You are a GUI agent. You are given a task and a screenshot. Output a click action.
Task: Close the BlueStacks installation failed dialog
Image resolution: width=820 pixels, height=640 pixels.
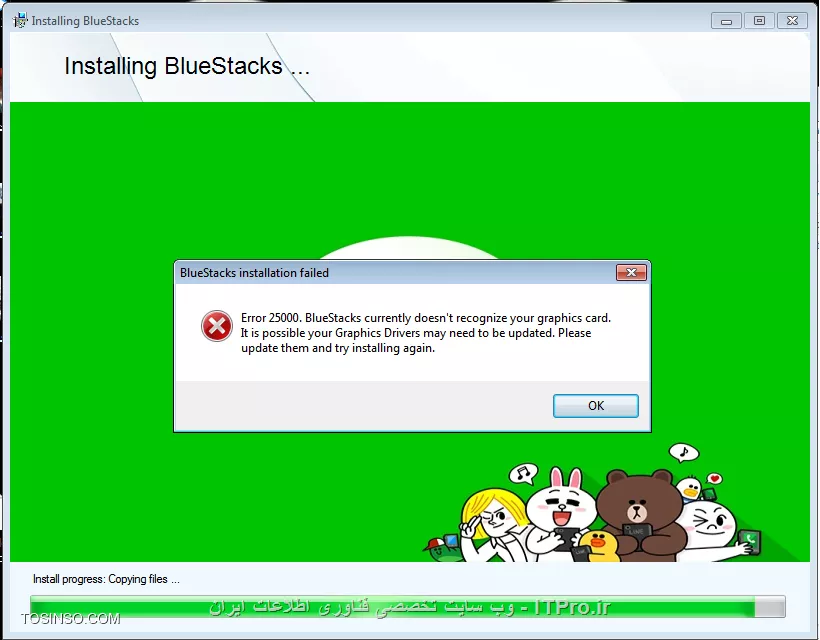[631, 272]
